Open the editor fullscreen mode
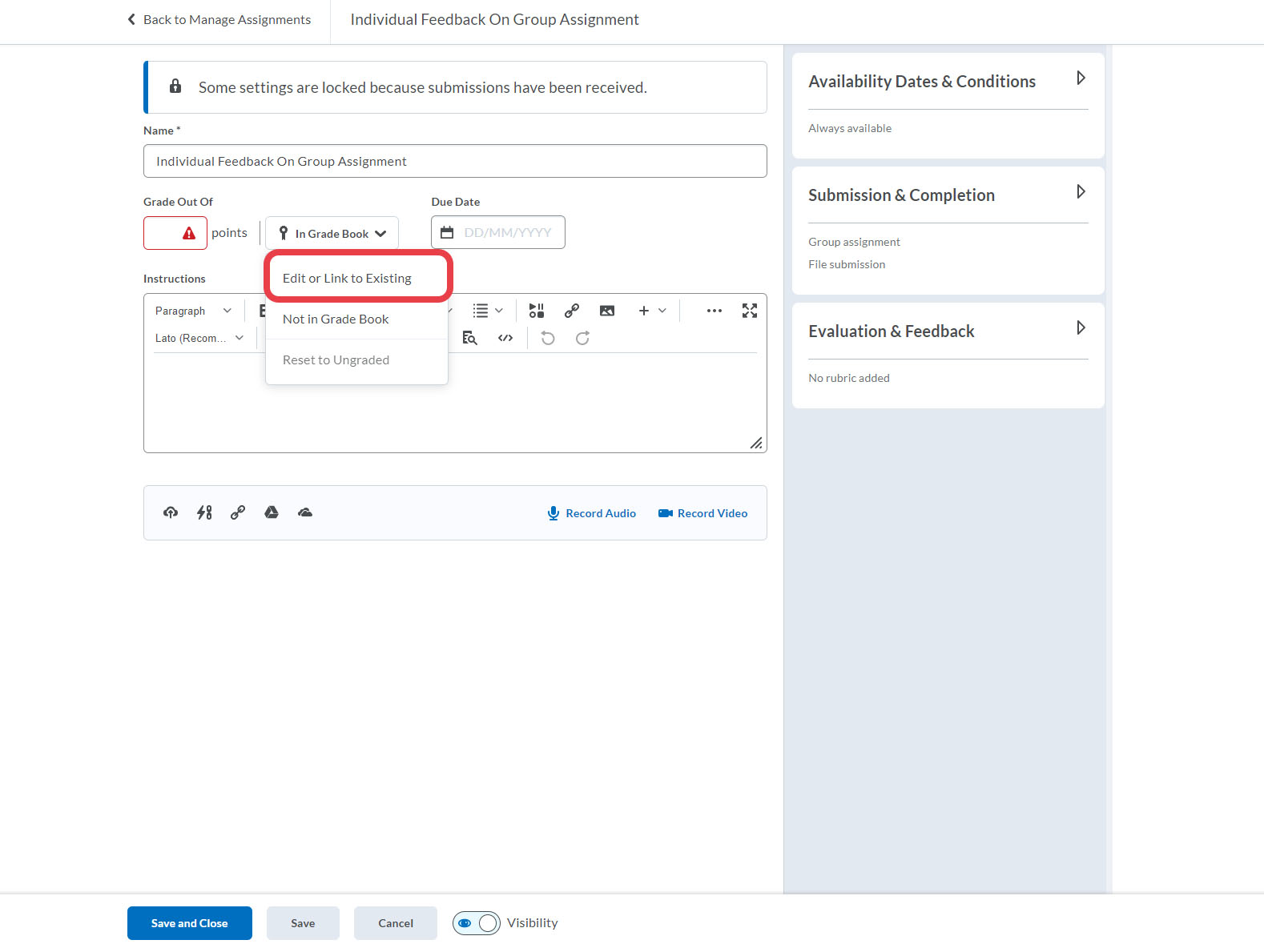This screenshot has height=952, width=1264. [x=749, y=311]
